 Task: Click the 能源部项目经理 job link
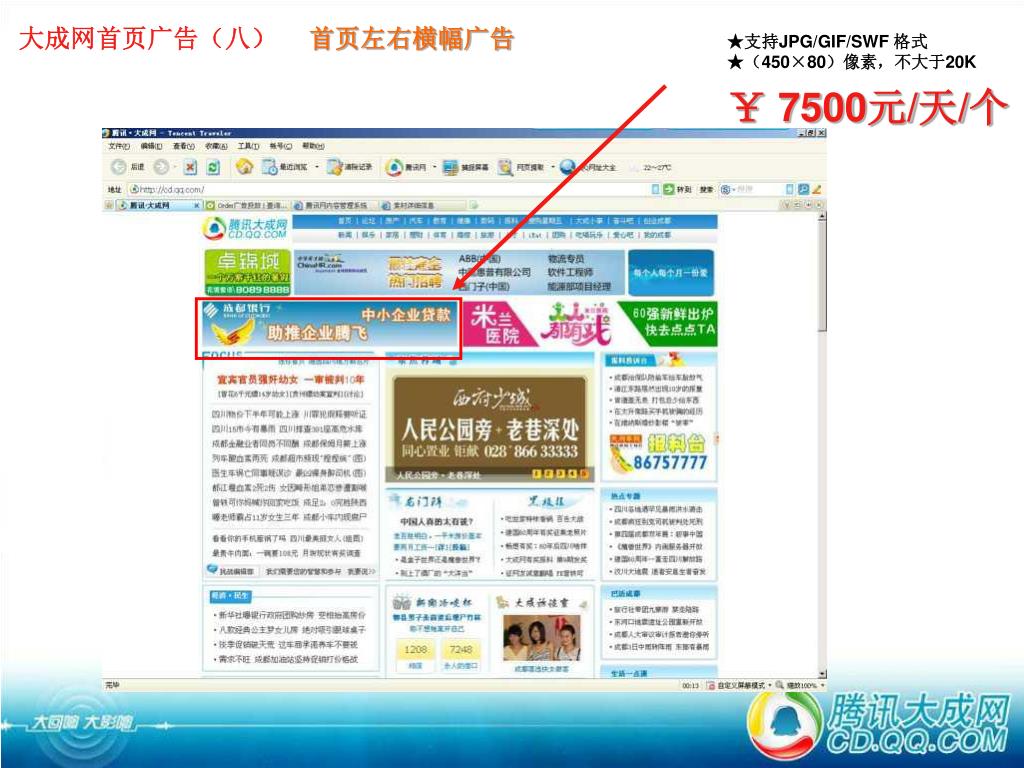coord(579,286)
